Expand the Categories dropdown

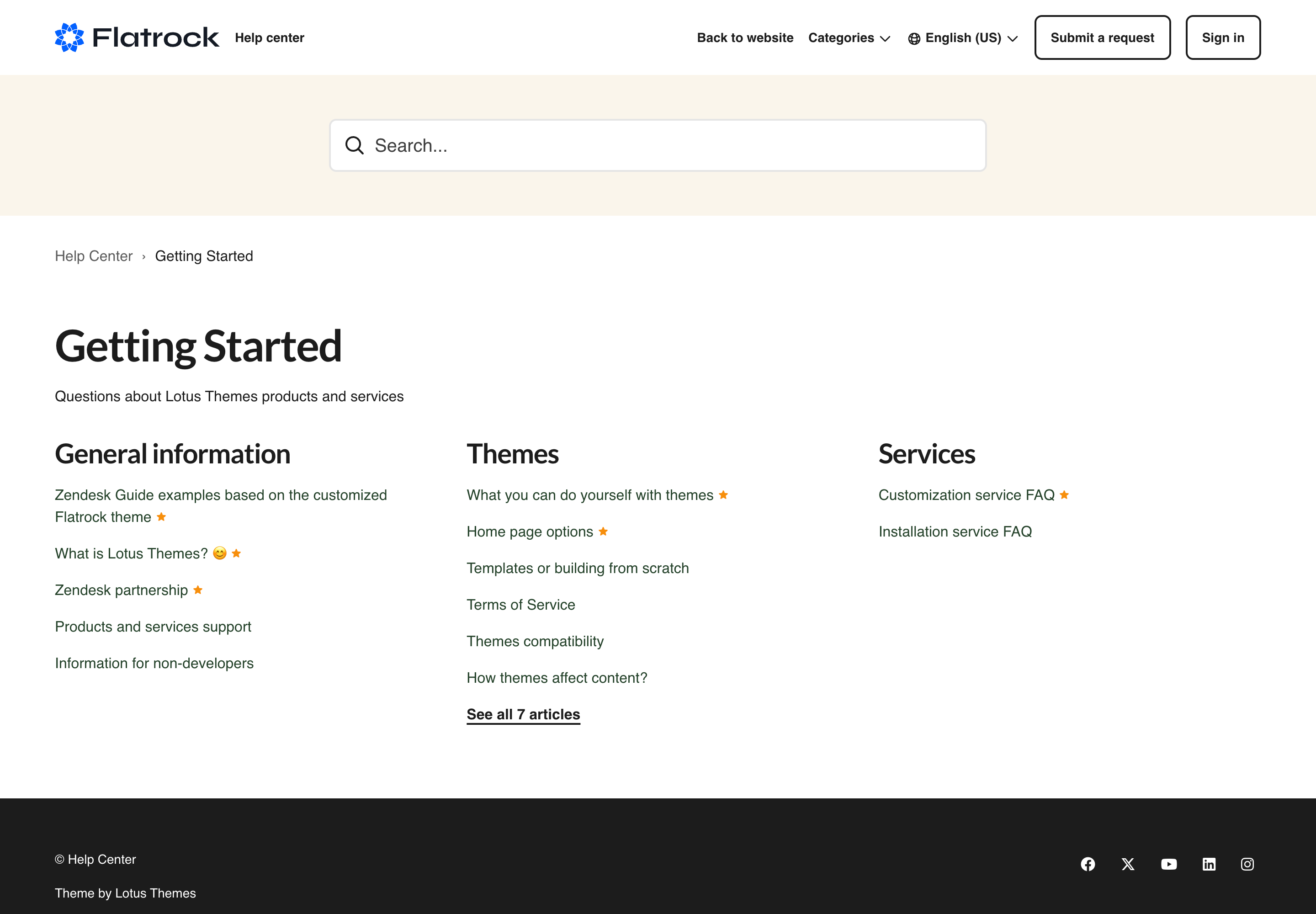click(x=849, y=38)
